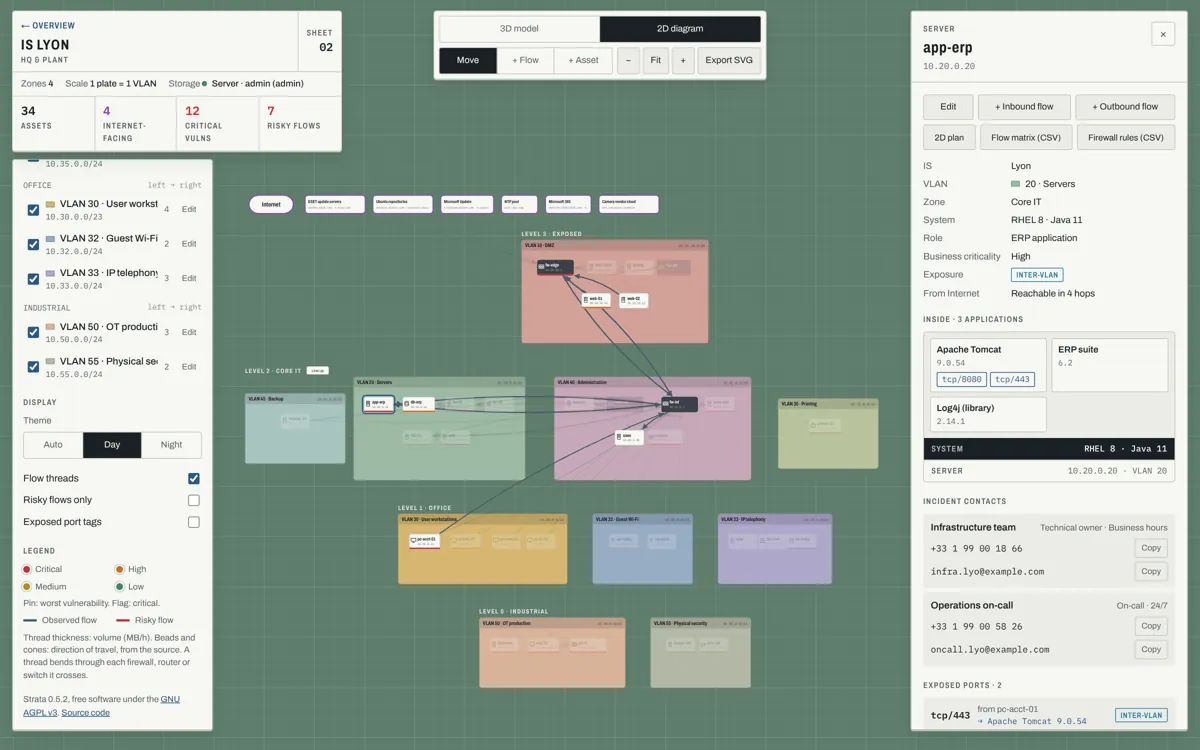Select the pc-acct-01 workstation node
The height and width of the screenshot is (750, 1200).
coord(424,541)
